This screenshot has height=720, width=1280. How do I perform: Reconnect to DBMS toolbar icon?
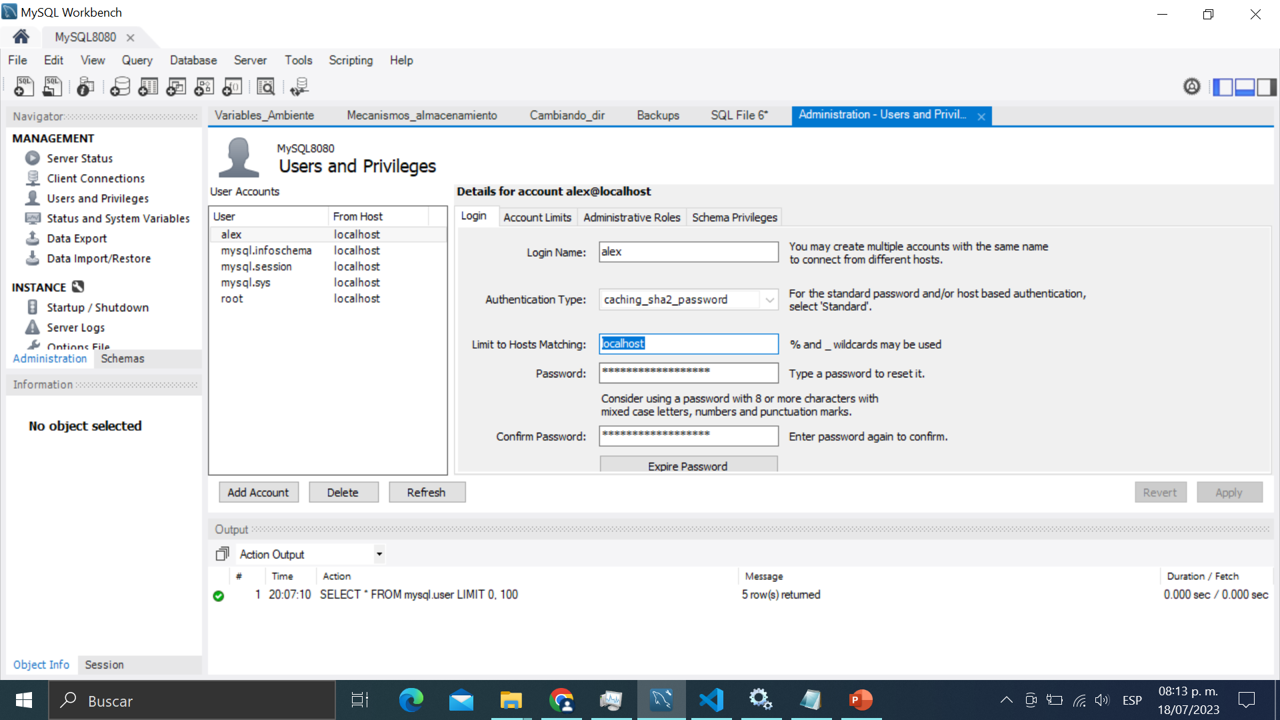[299, 87]
